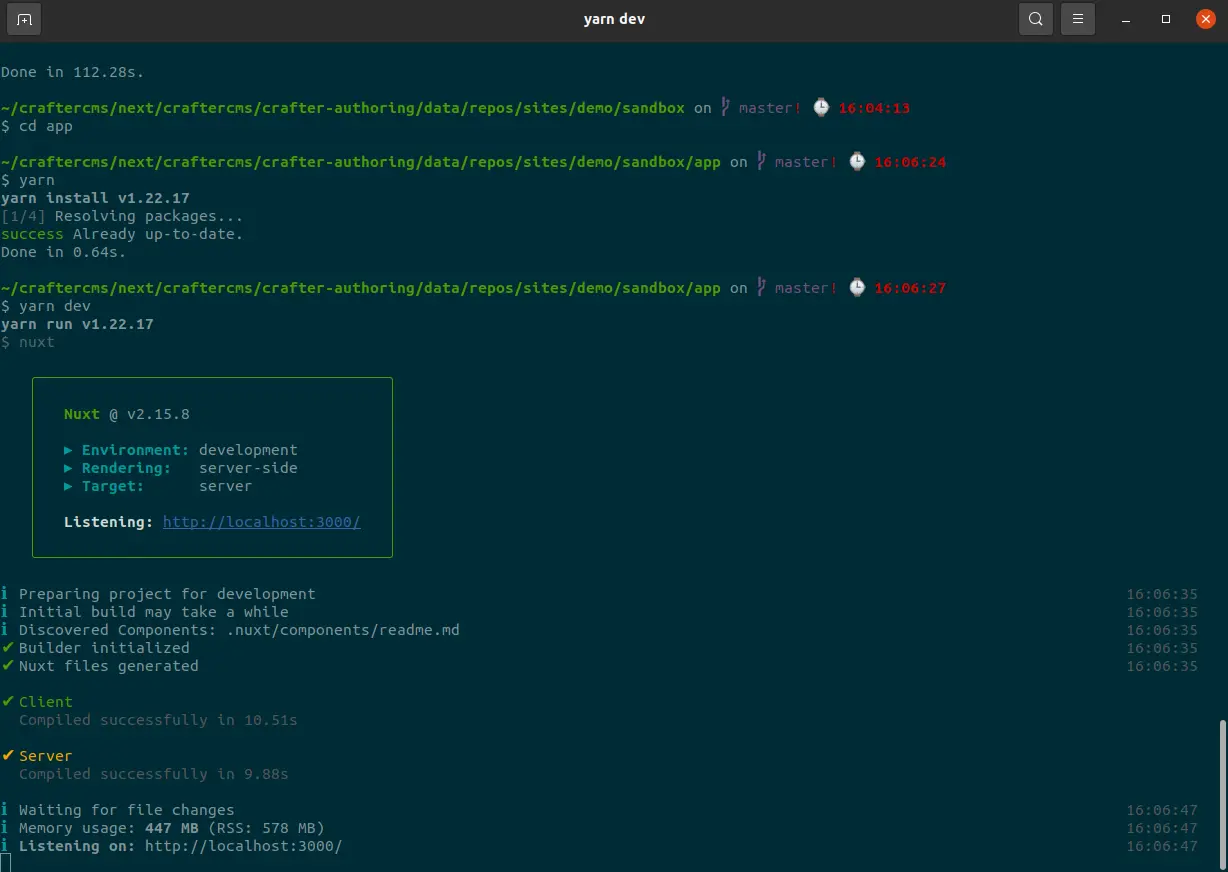Screen dimensions: 1228x872
Task: Click the 'yarn dev' window title
Action: pyautogui.click(x=614, y=19)
